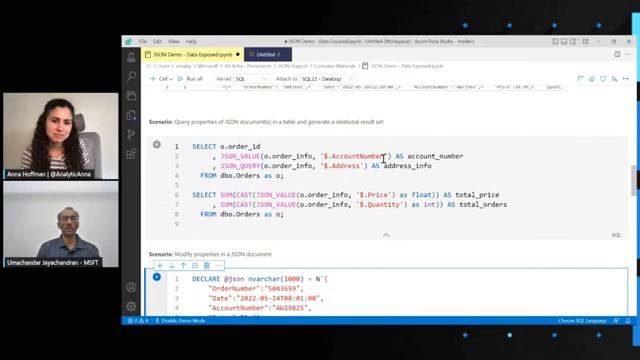This screenshot has width=640, height=360.
Task: Toggle panel layout icon in title bar
Action: [x=564, y=41]
